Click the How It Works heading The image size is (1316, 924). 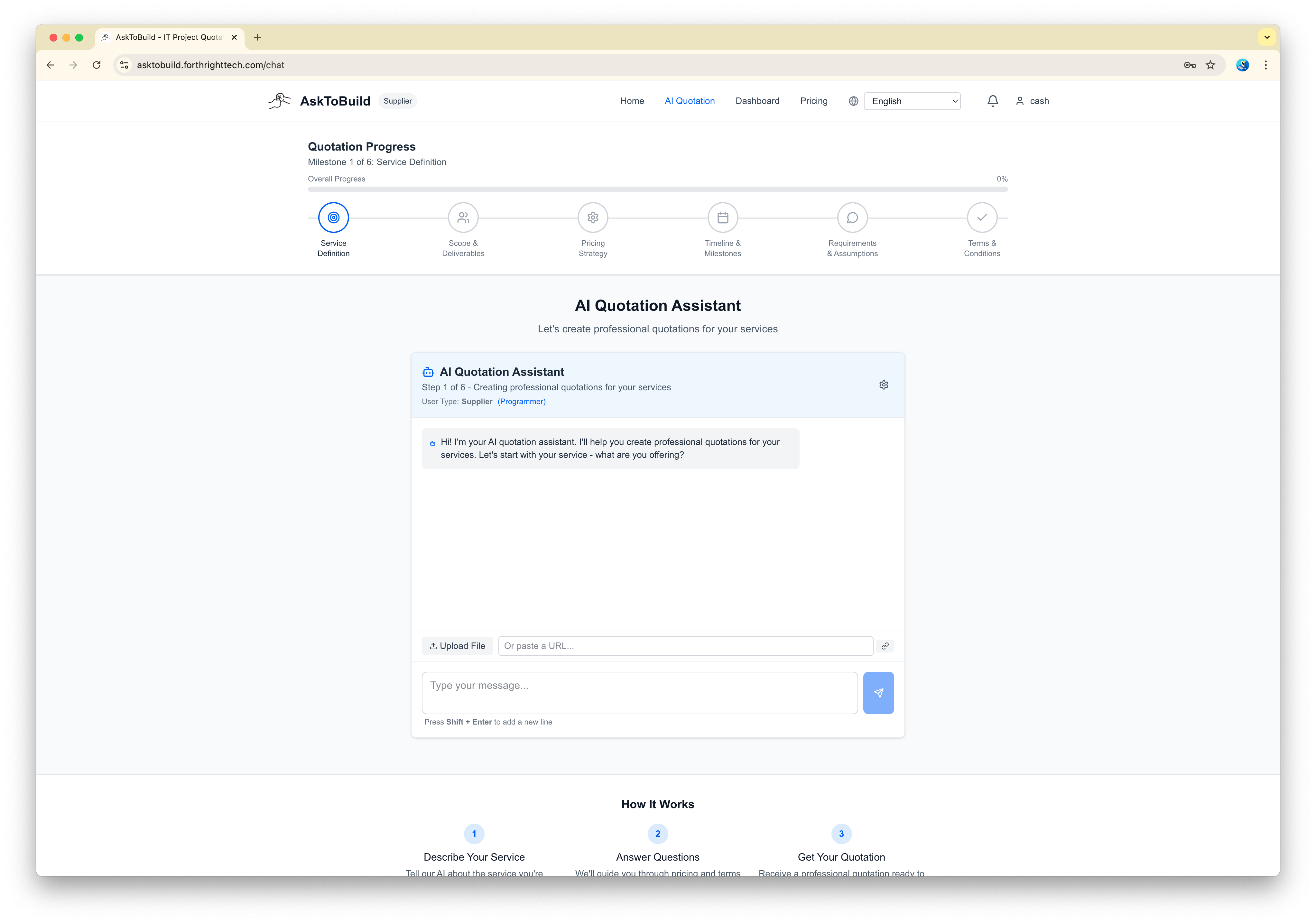pos(657,804)
